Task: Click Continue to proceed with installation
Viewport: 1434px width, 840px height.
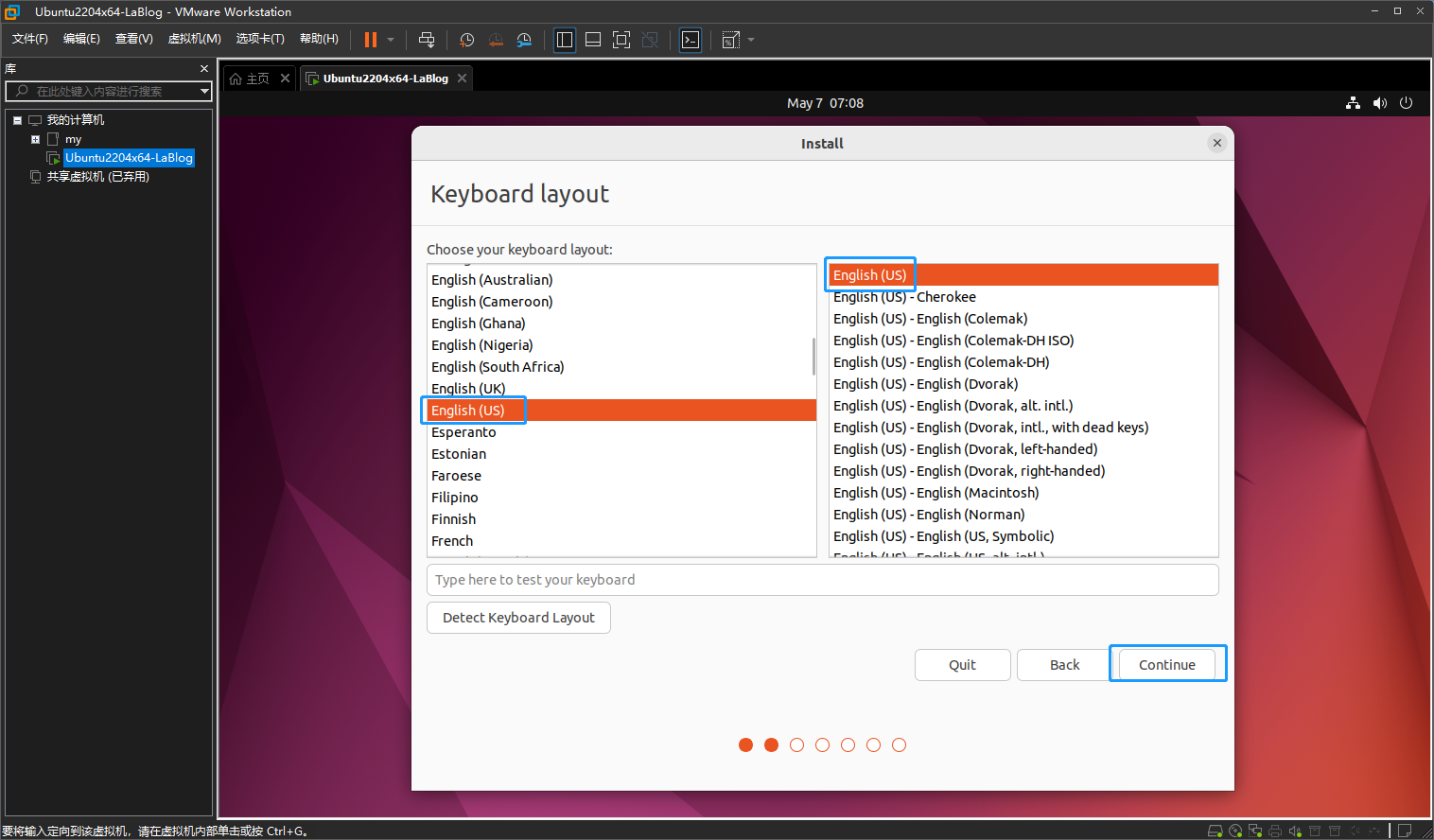Action: [1166, 665]
